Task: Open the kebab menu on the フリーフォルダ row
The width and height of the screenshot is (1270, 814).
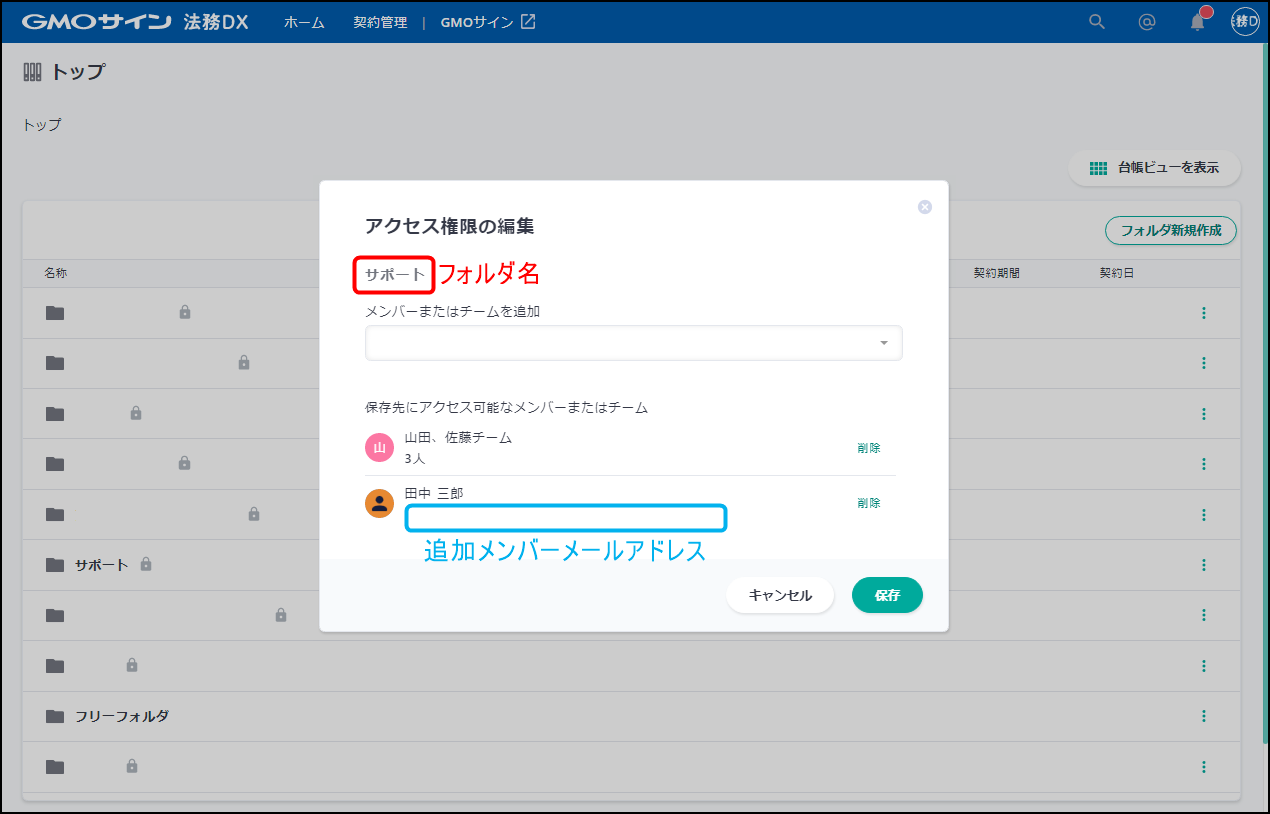Action: pos(1203,715)
